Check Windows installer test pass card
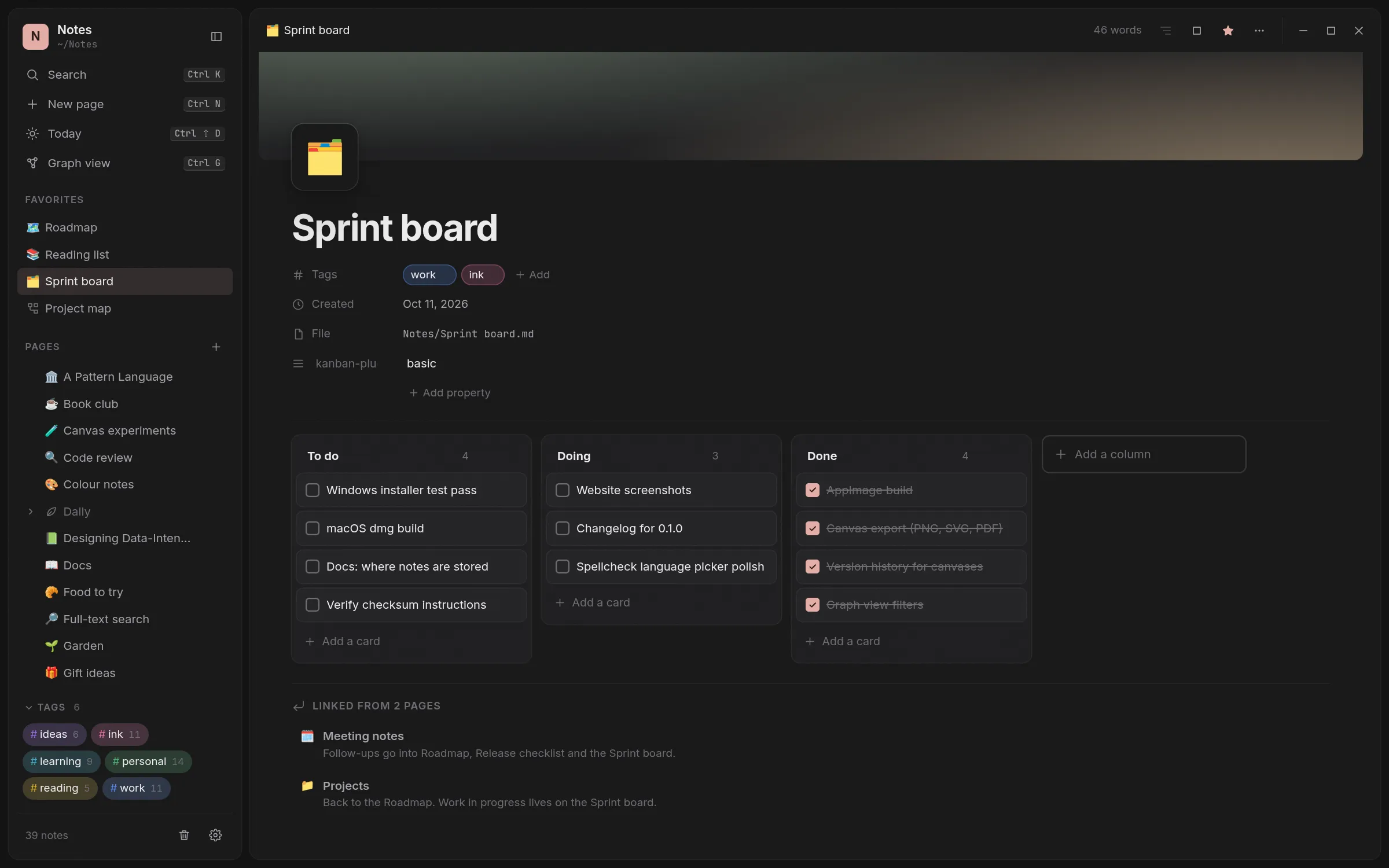Viewport: 1389px width, 868px height. pos(313,490)
